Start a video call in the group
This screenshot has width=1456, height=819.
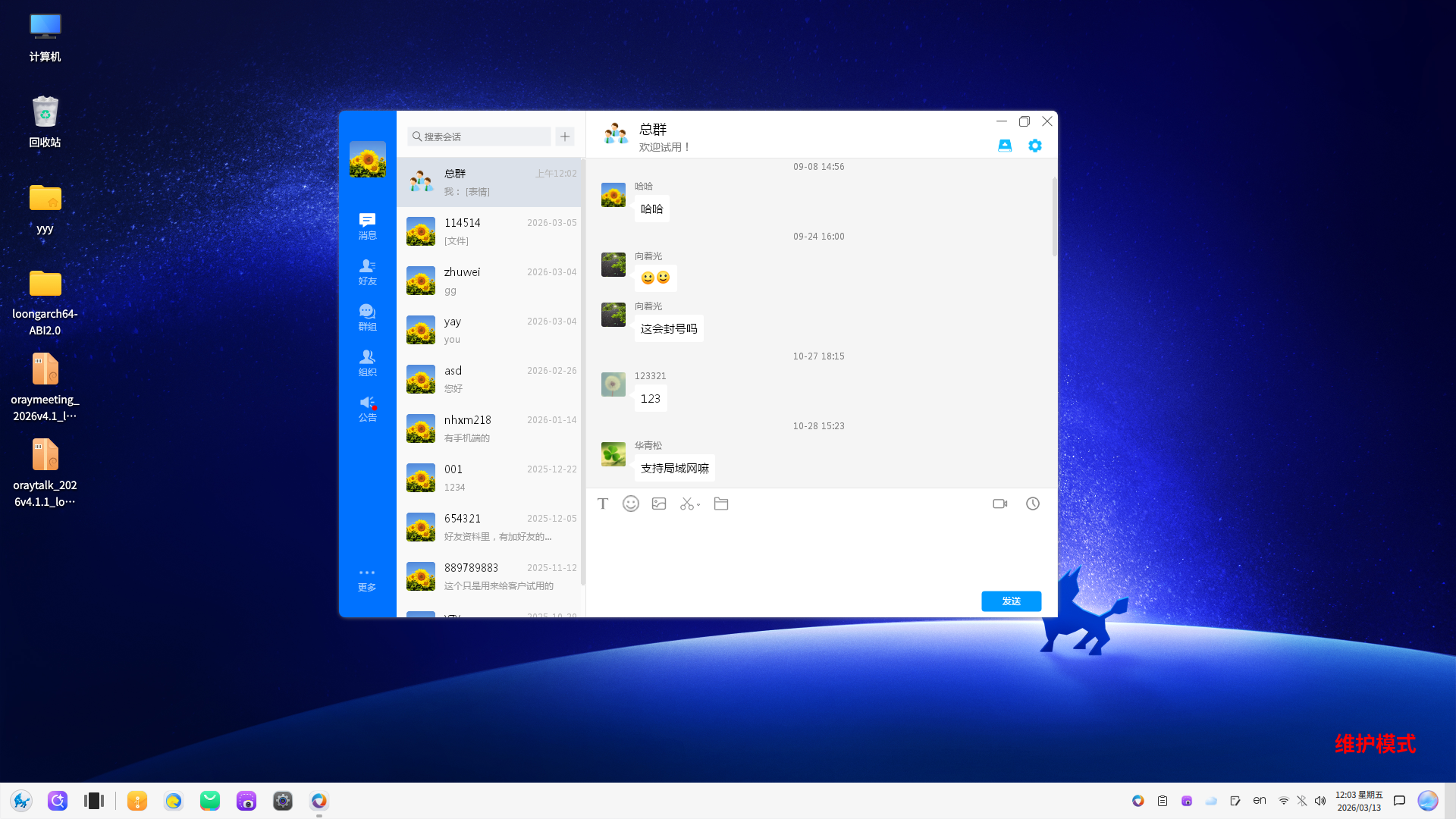pos(999,503)
